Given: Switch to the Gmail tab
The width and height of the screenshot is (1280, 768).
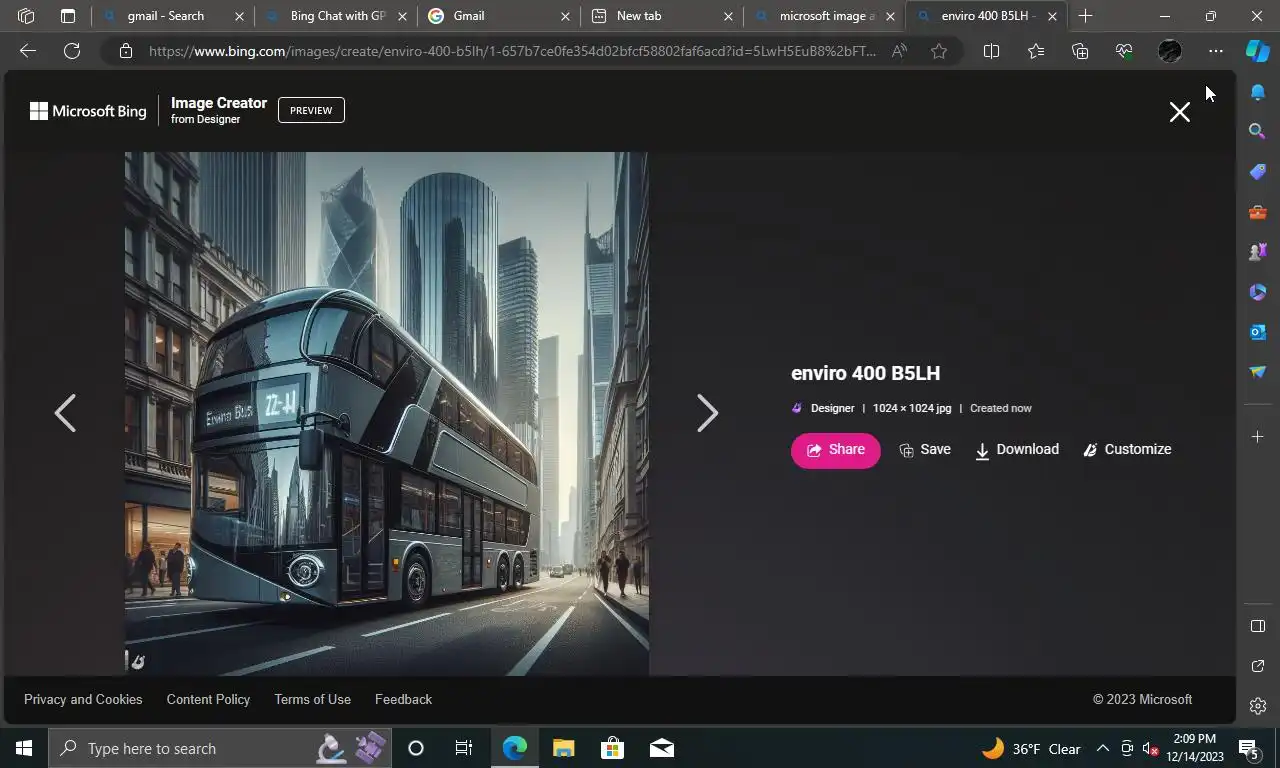Looking at the screenshot, I should [x=500, y=16].
